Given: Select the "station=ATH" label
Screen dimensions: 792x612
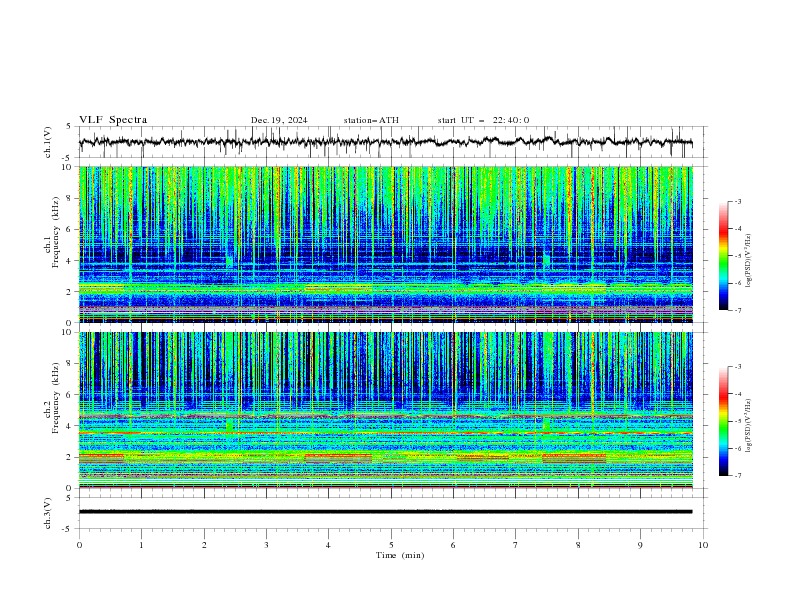Looking at the screenshot, I should pyautogui.click(x=371, y=120).
